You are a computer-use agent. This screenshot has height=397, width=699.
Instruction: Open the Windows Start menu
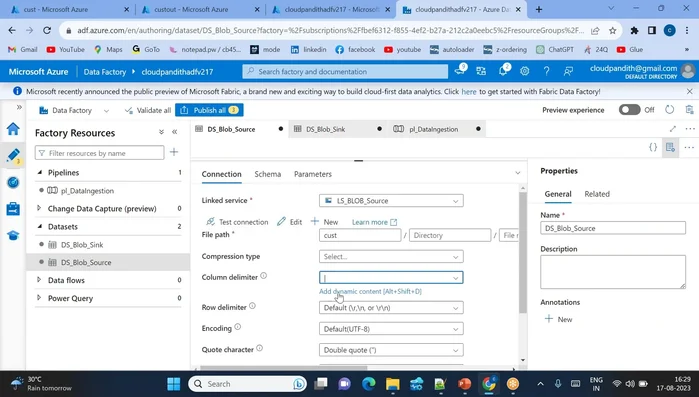pos(173,384)
